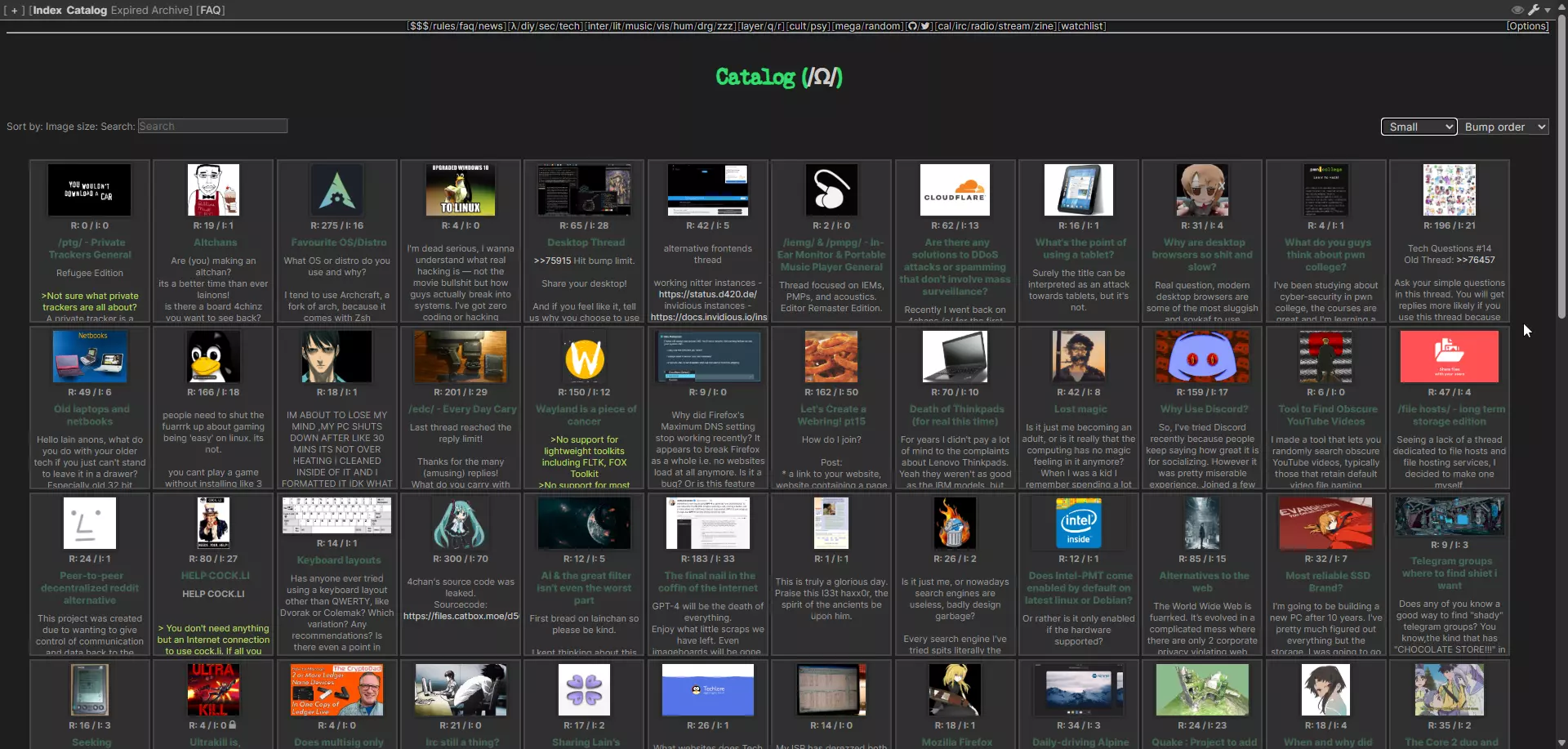Focus the catalog Search field
The height and width of the screenshot is (749, 1568).
(x=212, y=126)
